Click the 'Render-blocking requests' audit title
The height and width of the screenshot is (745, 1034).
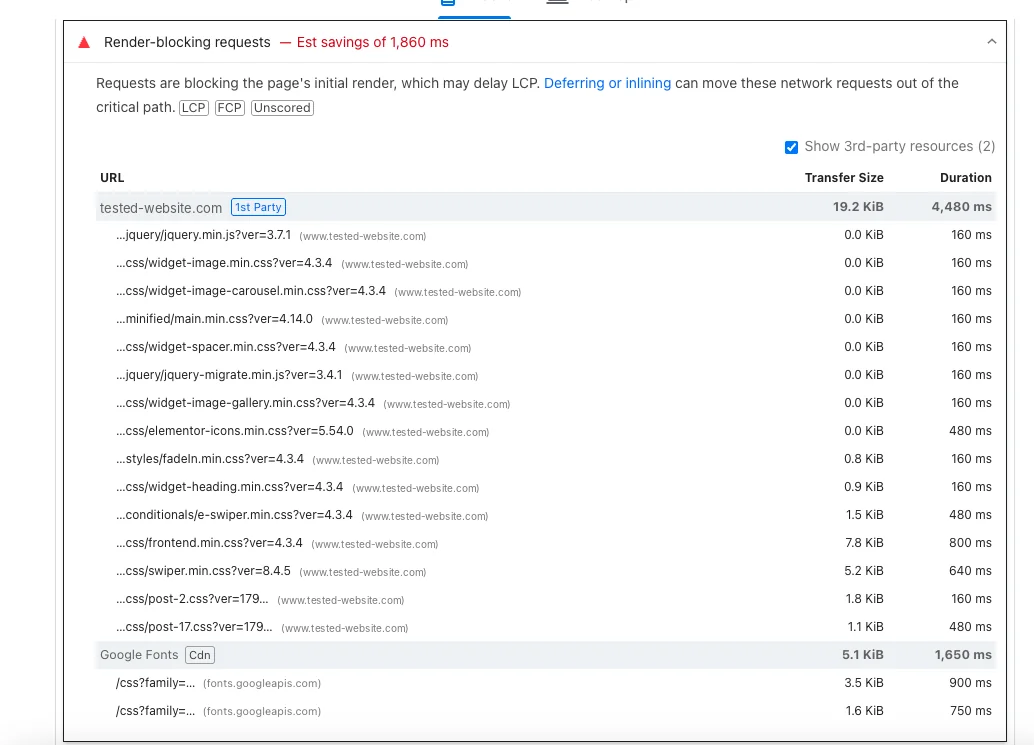tap(187, 42)
